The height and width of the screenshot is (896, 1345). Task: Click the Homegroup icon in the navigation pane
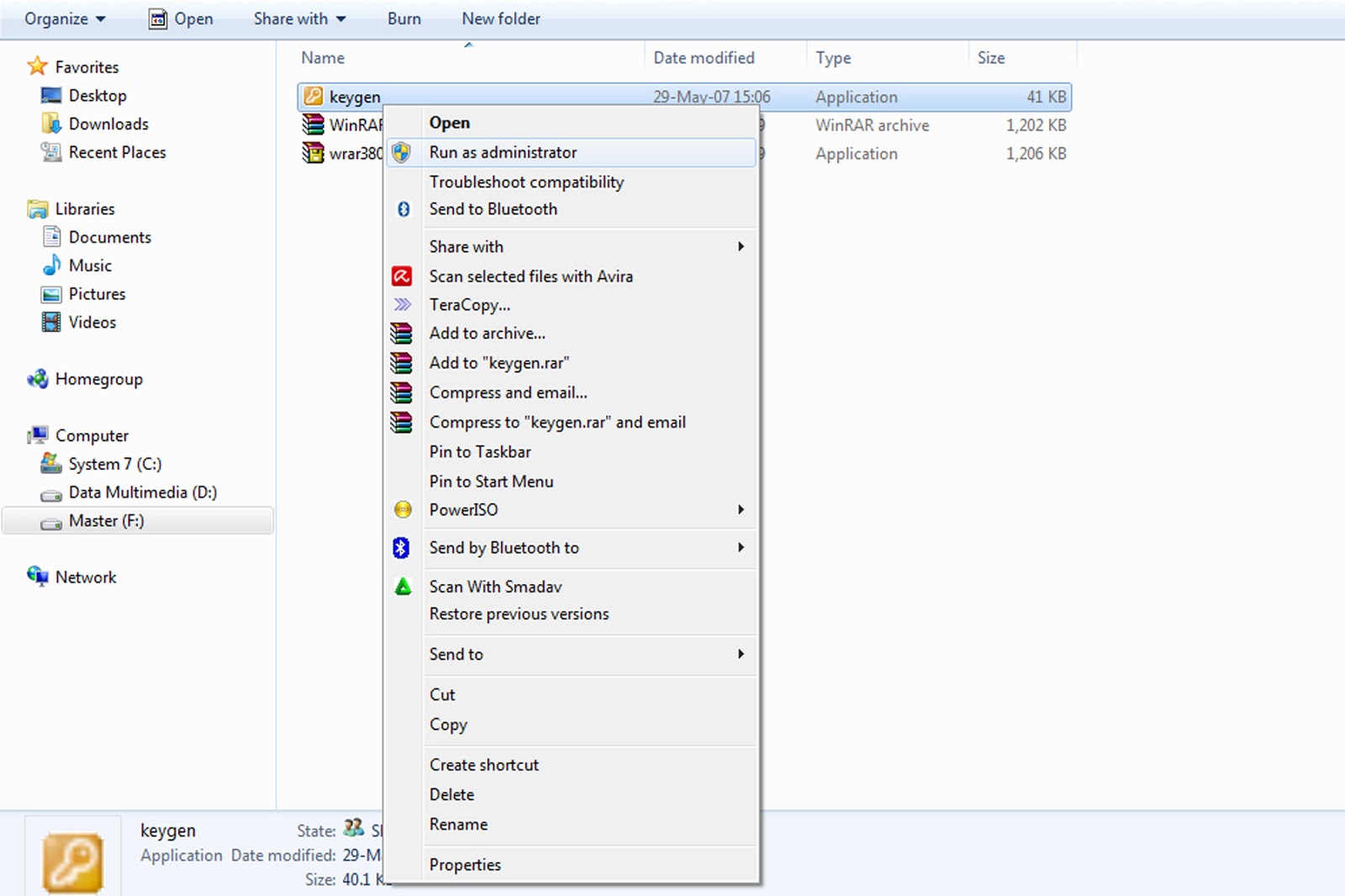pos(38,379)
